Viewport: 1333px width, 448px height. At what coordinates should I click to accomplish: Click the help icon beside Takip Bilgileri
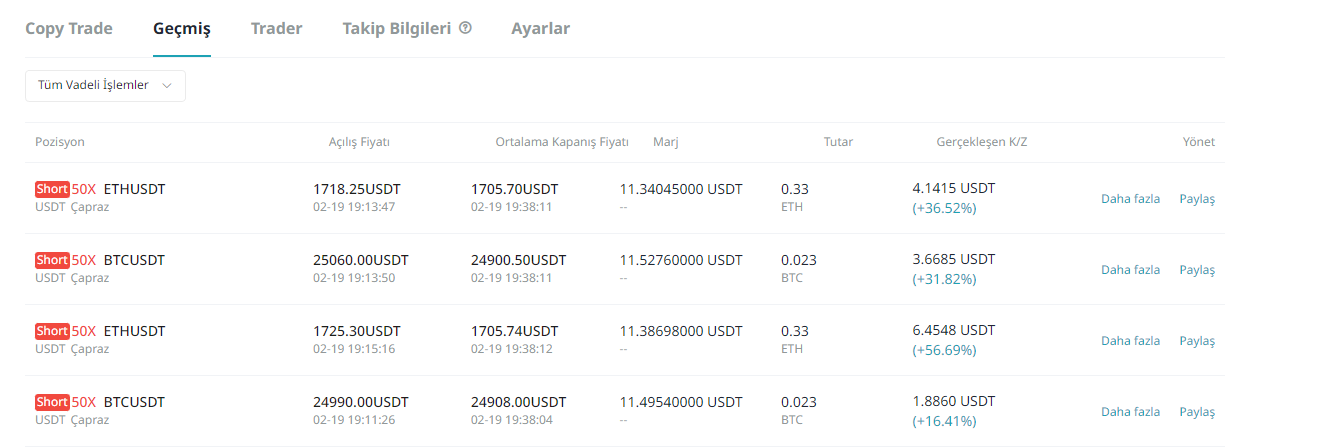(x=465, y=28)
